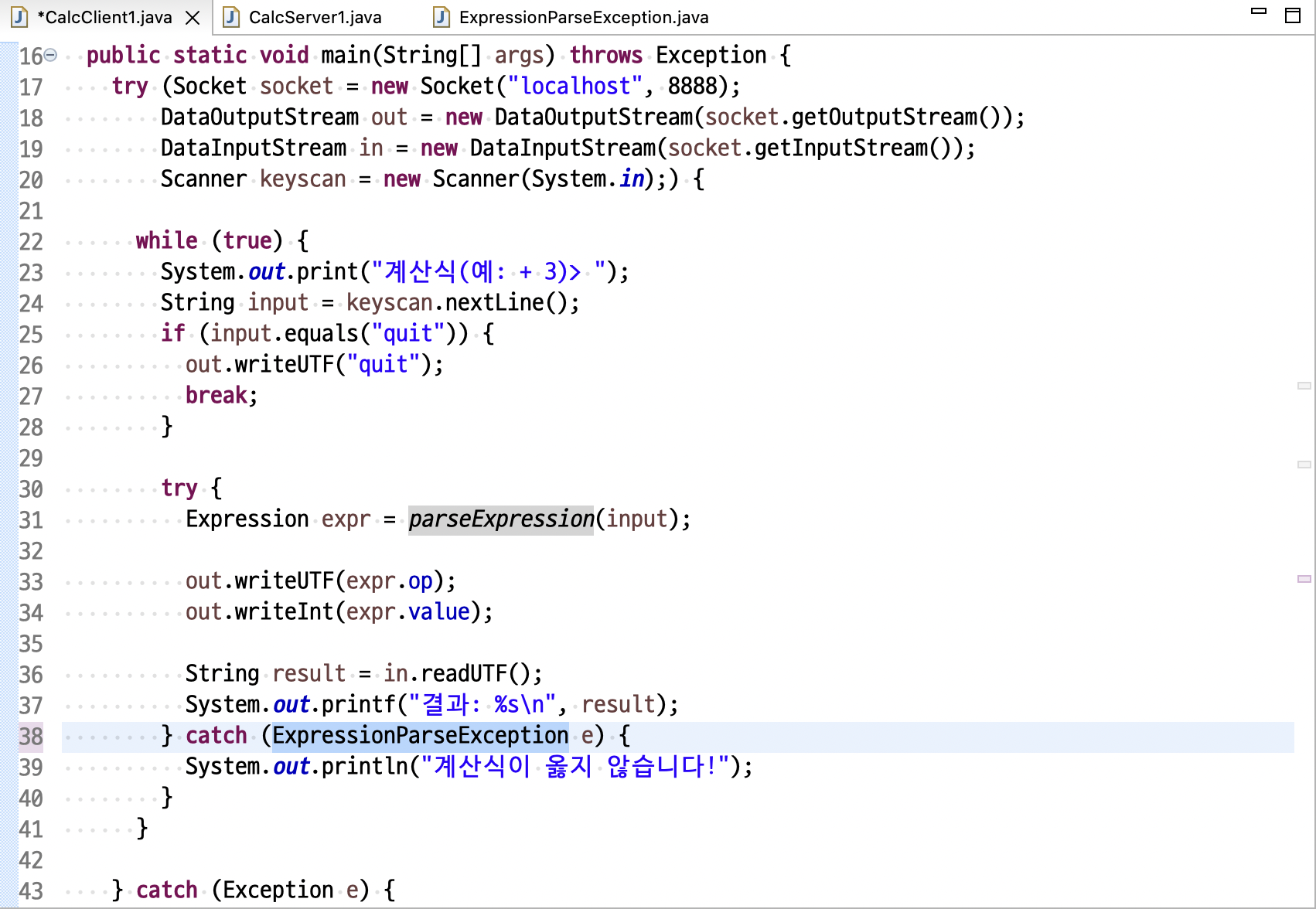The height and width of the screenshot is (909, 1316).
Task: Click the overview ruler marker near line 27
Action: 1304,386
